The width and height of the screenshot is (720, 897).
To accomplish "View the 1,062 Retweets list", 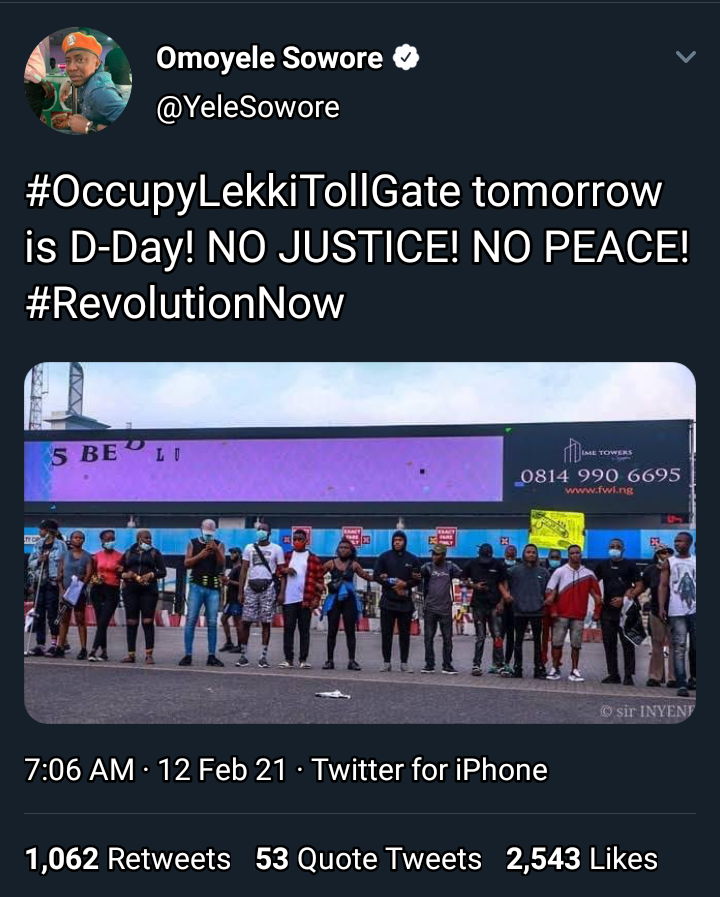I will (x=127, y=859).
